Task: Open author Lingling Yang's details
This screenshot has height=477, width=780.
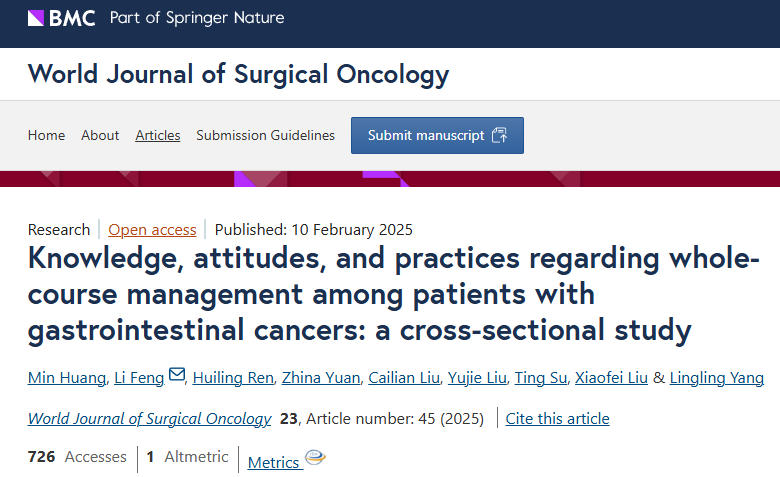Action: (x=716, y=377)
